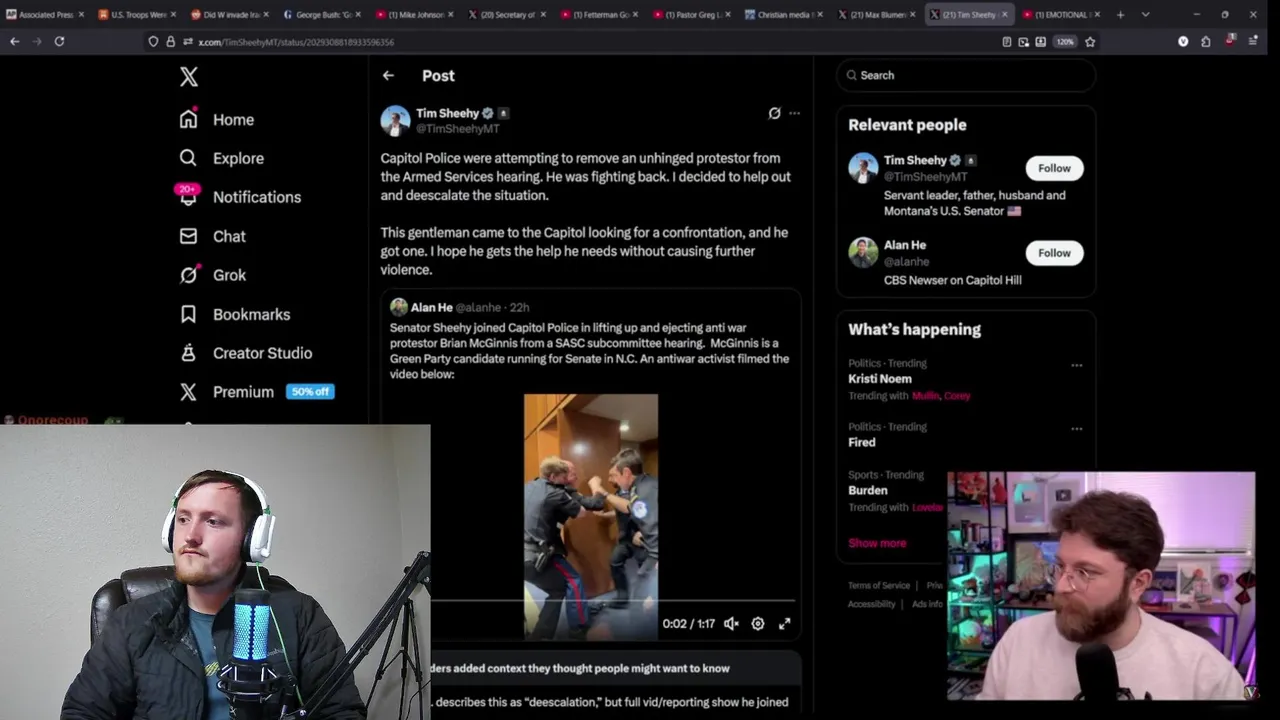
Task: Toggle reader view icon in address bar
Action: click(x=1006, y=42)
